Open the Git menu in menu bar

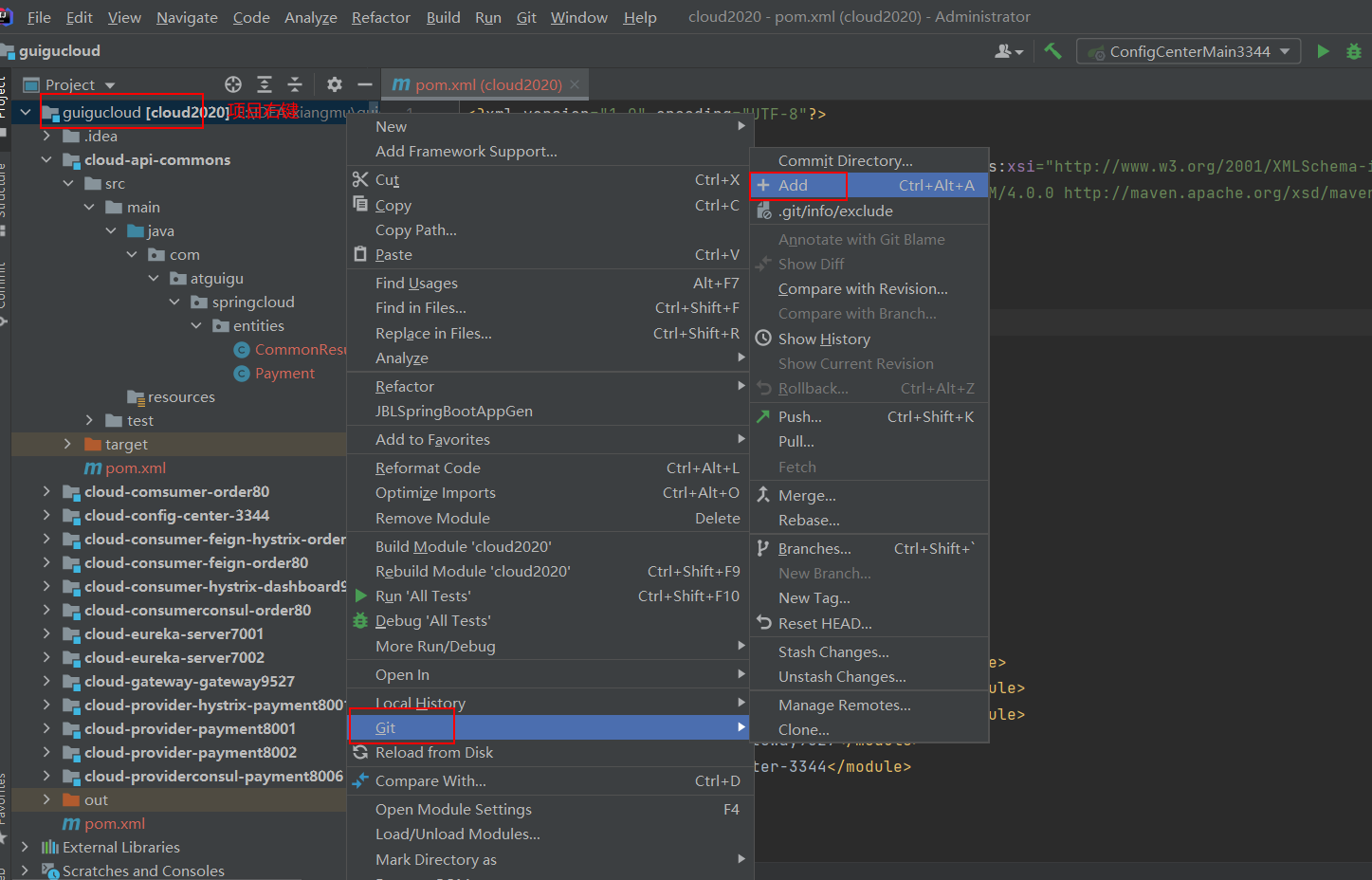pyautogui.click(x=526, y=17)
